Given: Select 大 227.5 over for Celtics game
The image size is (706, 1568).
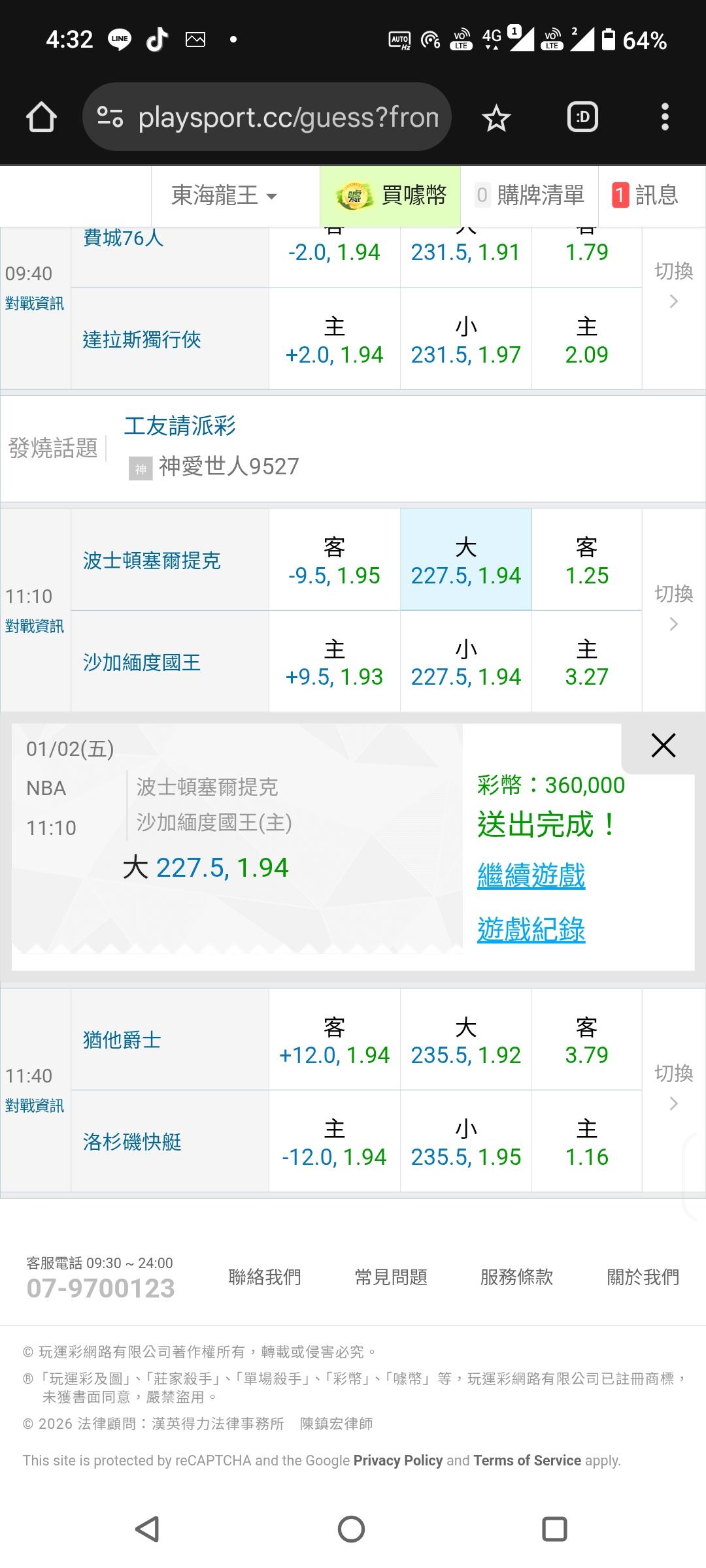Looking at the screenshot, I should point(465,561).
